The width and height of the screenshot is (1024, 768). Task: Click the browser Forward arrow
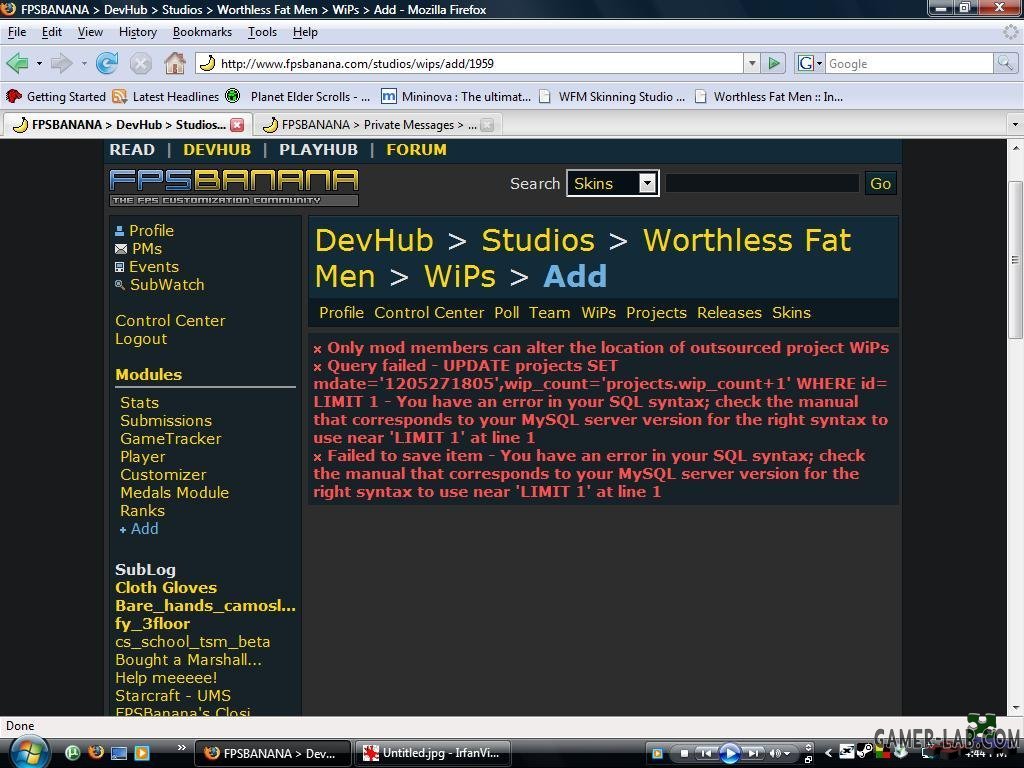pyautogui.click(x=61, y=63)
